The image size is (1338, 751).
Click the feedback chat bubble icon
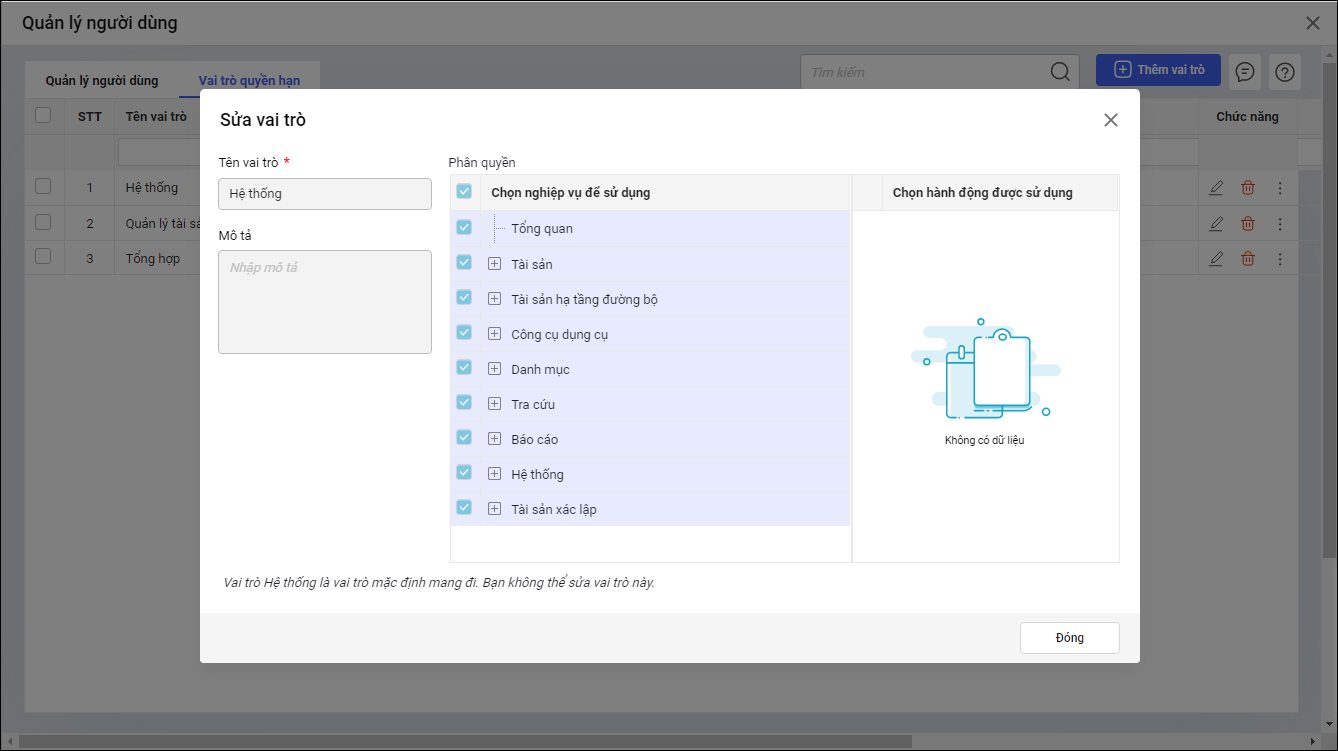[x=1244, y=72]
